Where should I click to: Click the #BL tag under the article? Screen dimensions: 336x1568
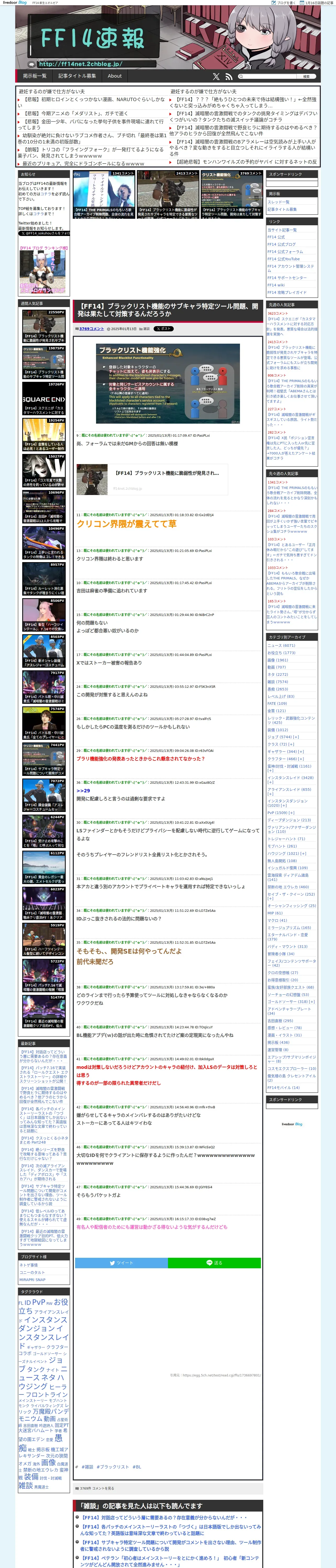(x=137, y=1467)
